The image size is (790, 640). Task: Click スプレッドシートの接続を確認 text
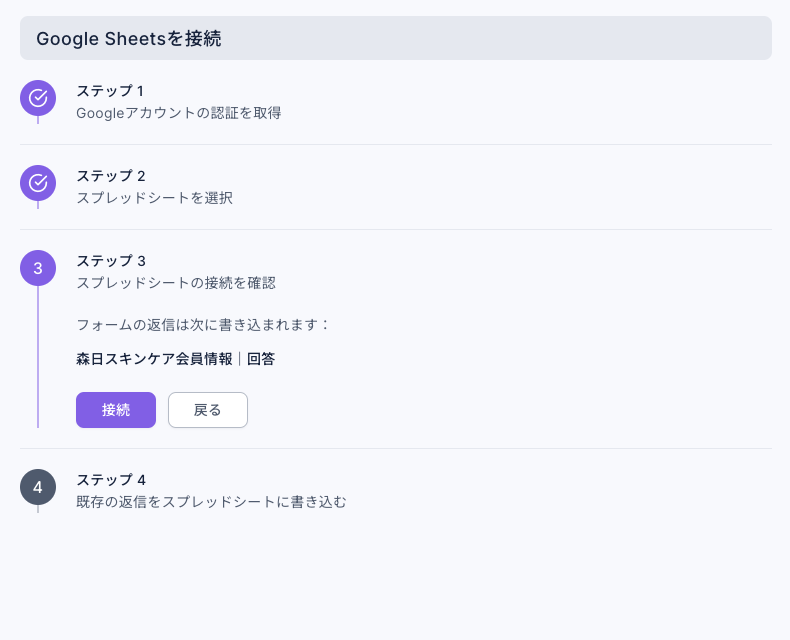[176, 283]
